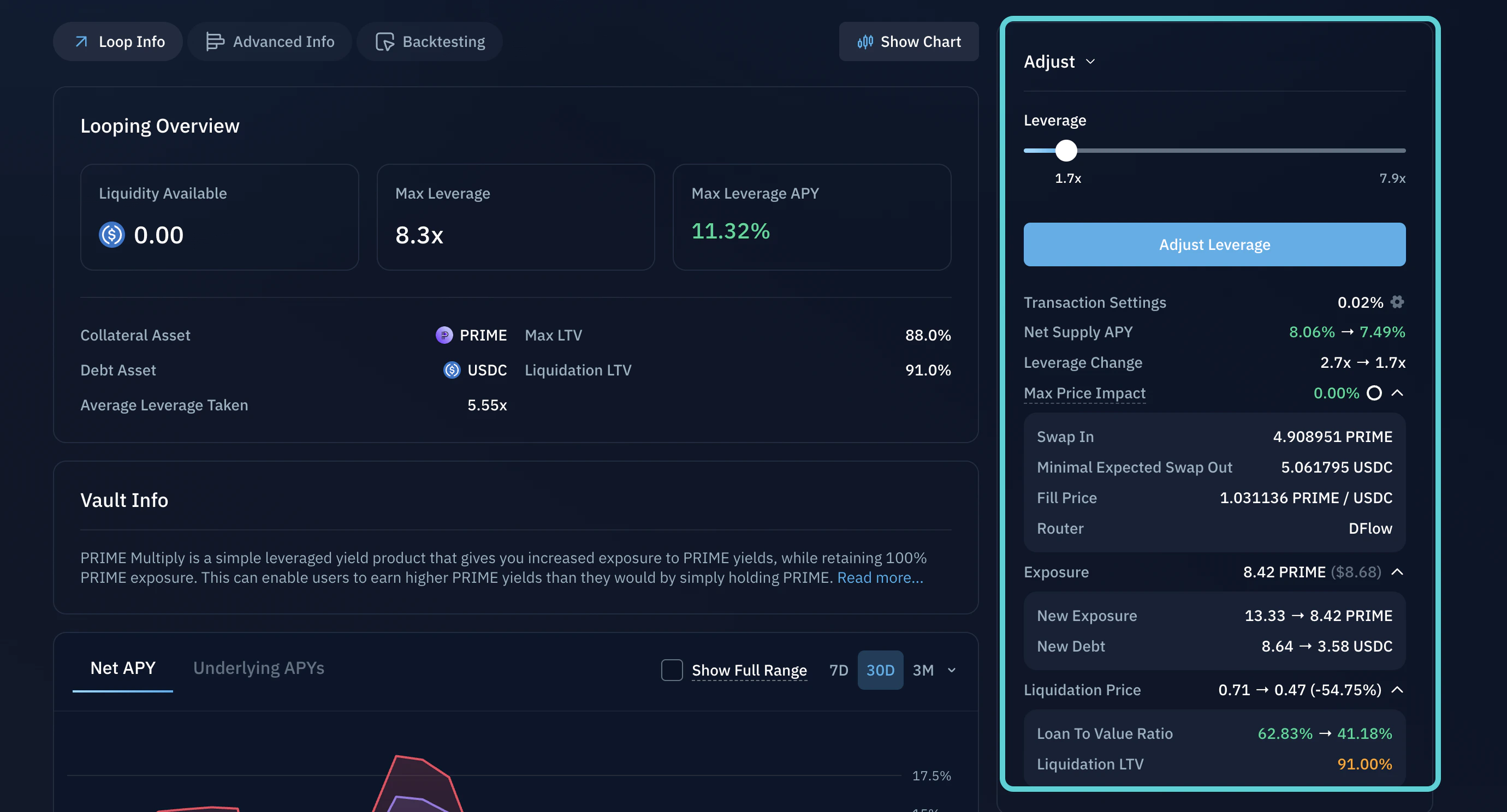
Task: Open Transaction Settings gear icon
Action: 1397,302
